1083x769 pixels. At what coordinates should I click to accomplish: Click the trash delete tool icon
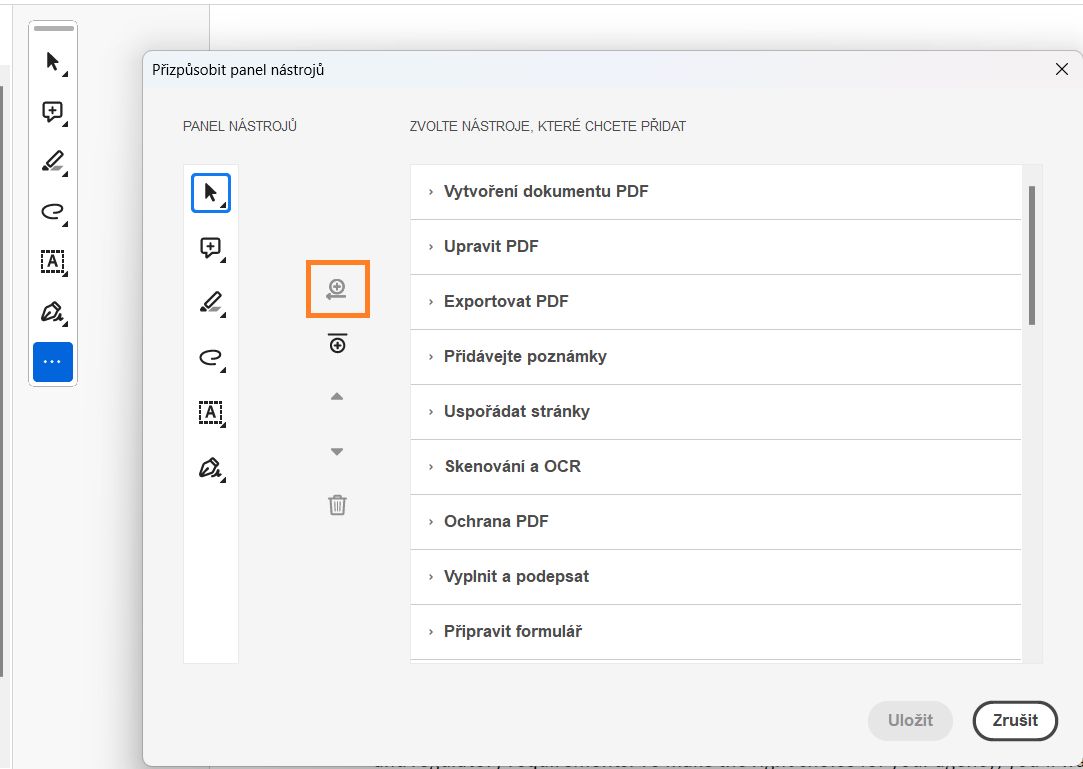[338, 505]
